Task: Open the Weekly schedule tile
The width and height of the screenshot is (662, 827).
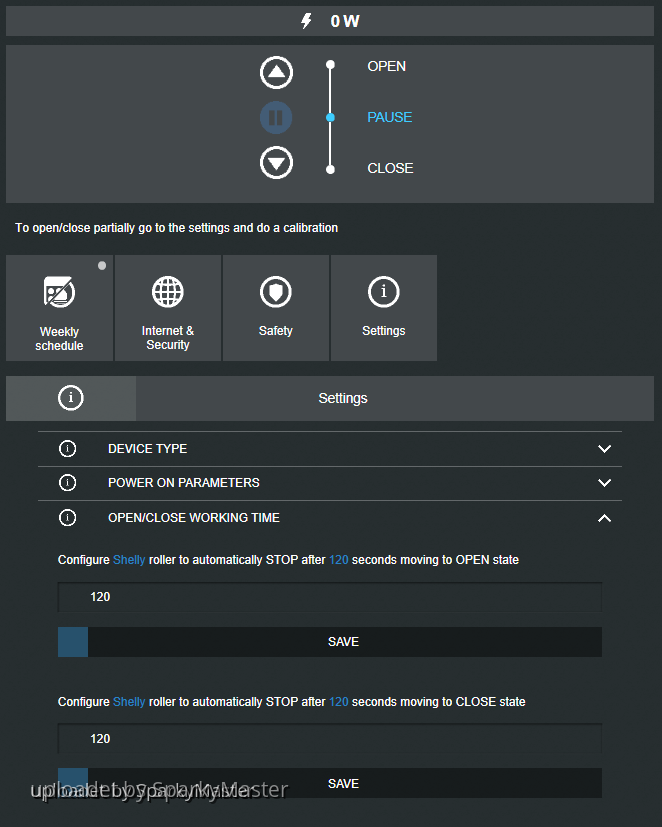Action: pyautogui.click(x=60, y=308)
